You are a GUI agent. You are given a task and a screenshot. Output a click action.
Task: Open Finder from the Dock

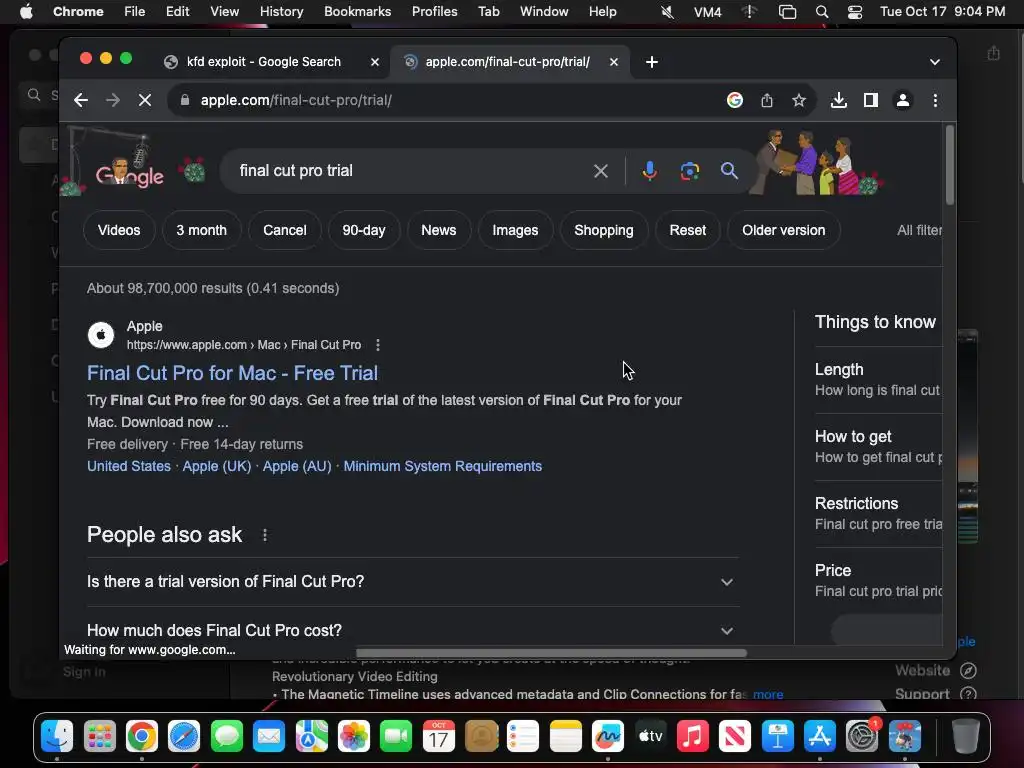tap(57, 737)
